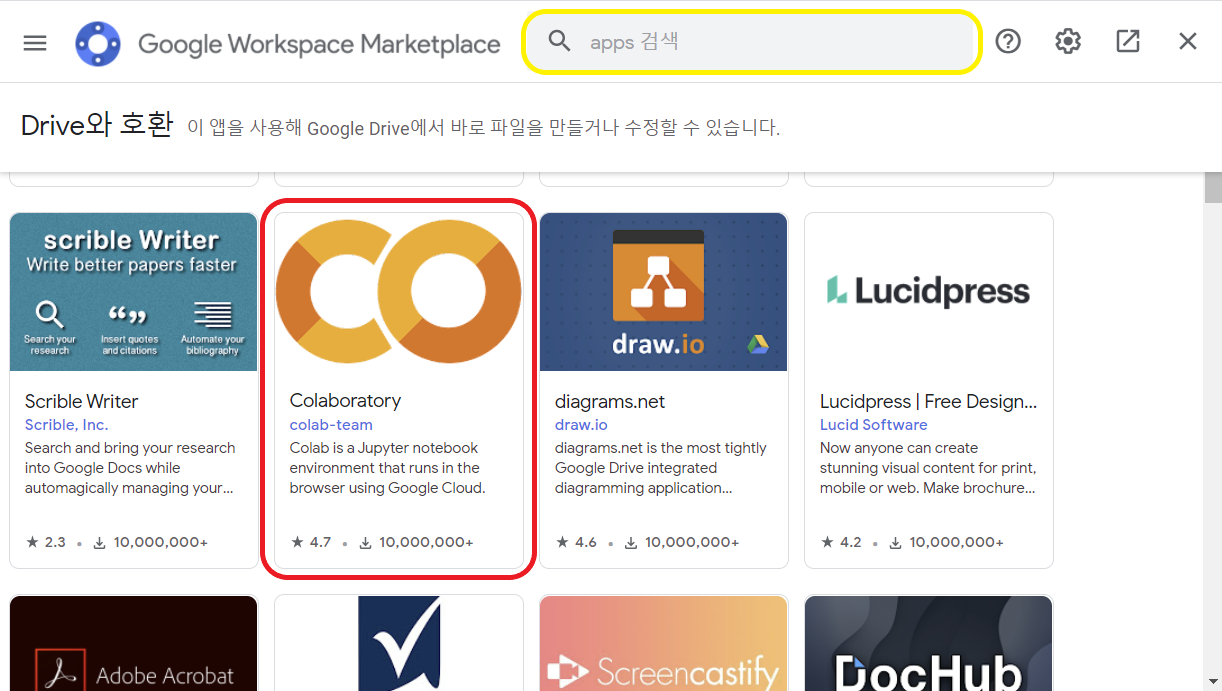The width and height of the screenshot is (1222, 691).
Task: Click Lucidpress 4.2 star rating
Action: (x=841, y=542)
